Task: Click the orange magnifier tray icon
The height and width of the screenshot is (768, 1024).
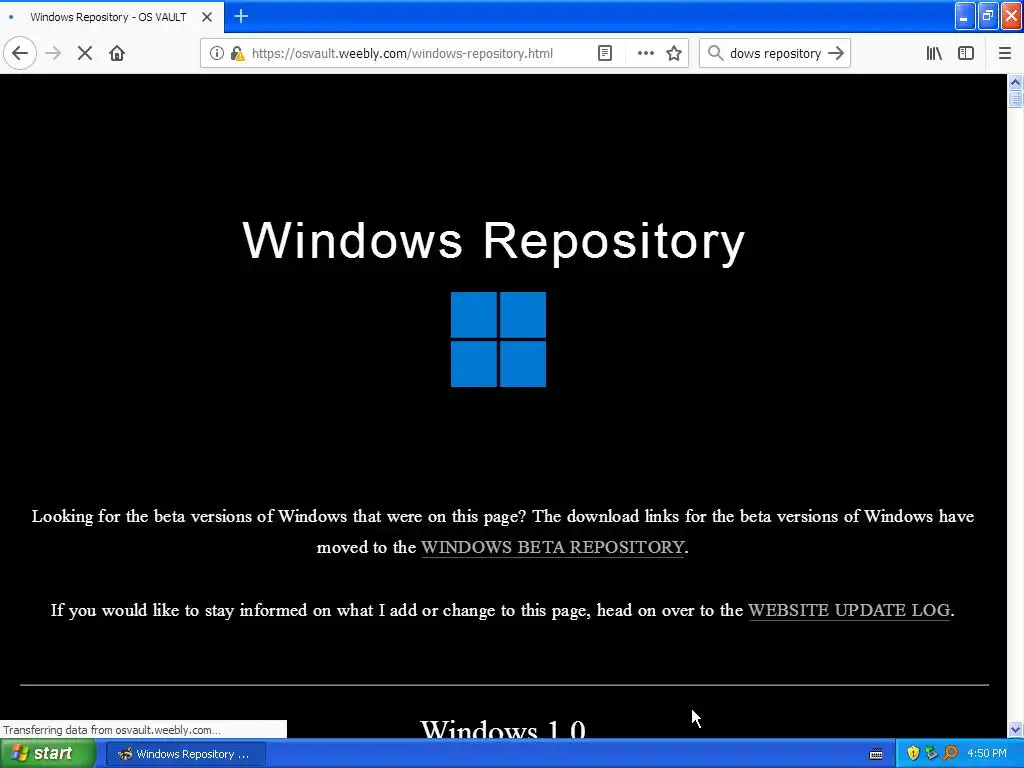Action: (950, 754)
